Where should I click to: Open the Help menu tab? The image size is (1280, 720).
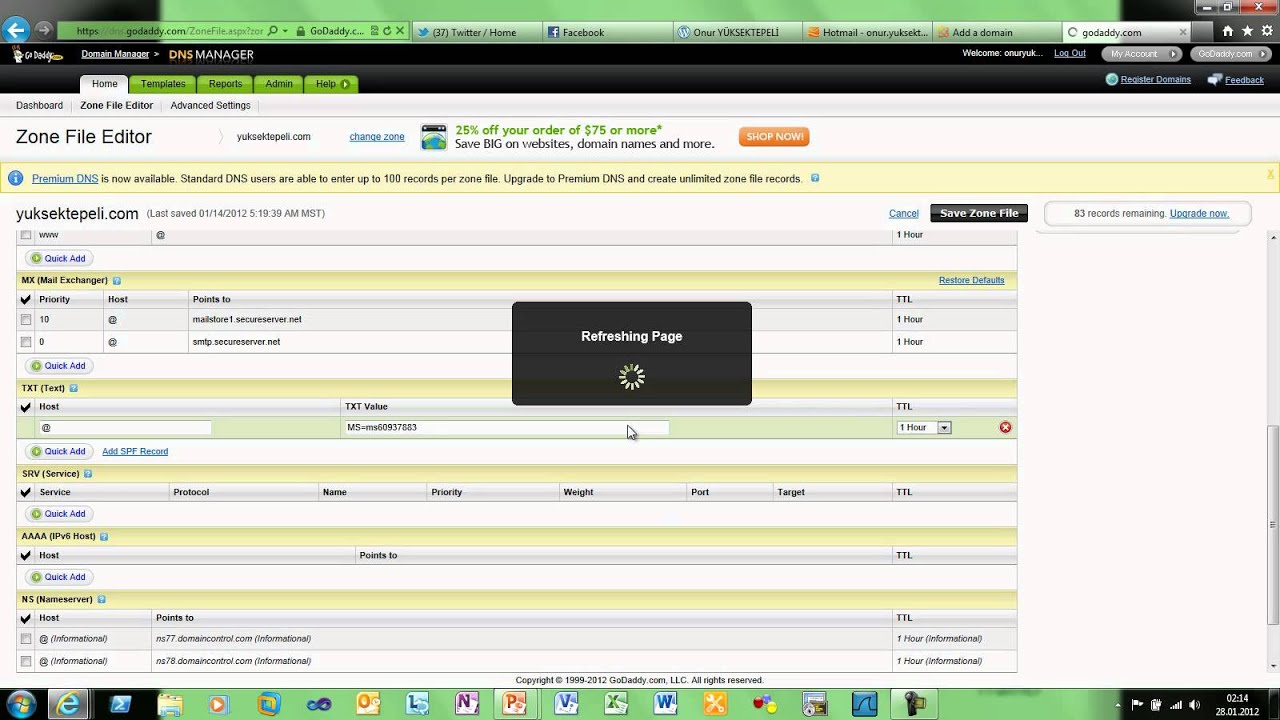333,84
